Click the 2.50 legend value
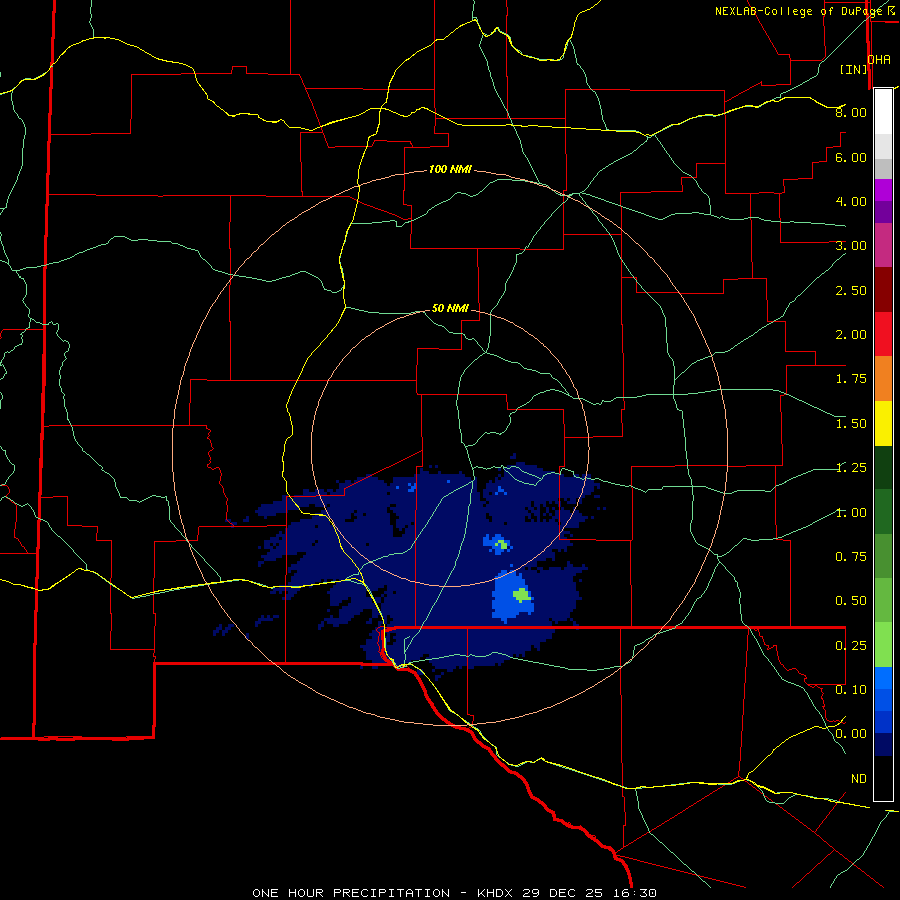The width and height of the screenshot is (900, 900). point(851,290)
